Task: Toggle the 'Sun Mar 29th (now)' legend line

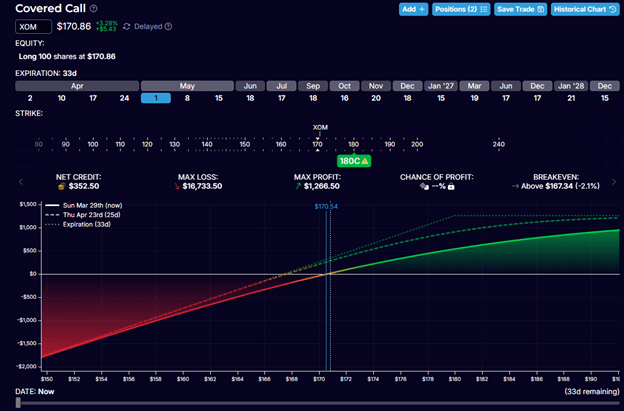Action: (x=84, y=206)
